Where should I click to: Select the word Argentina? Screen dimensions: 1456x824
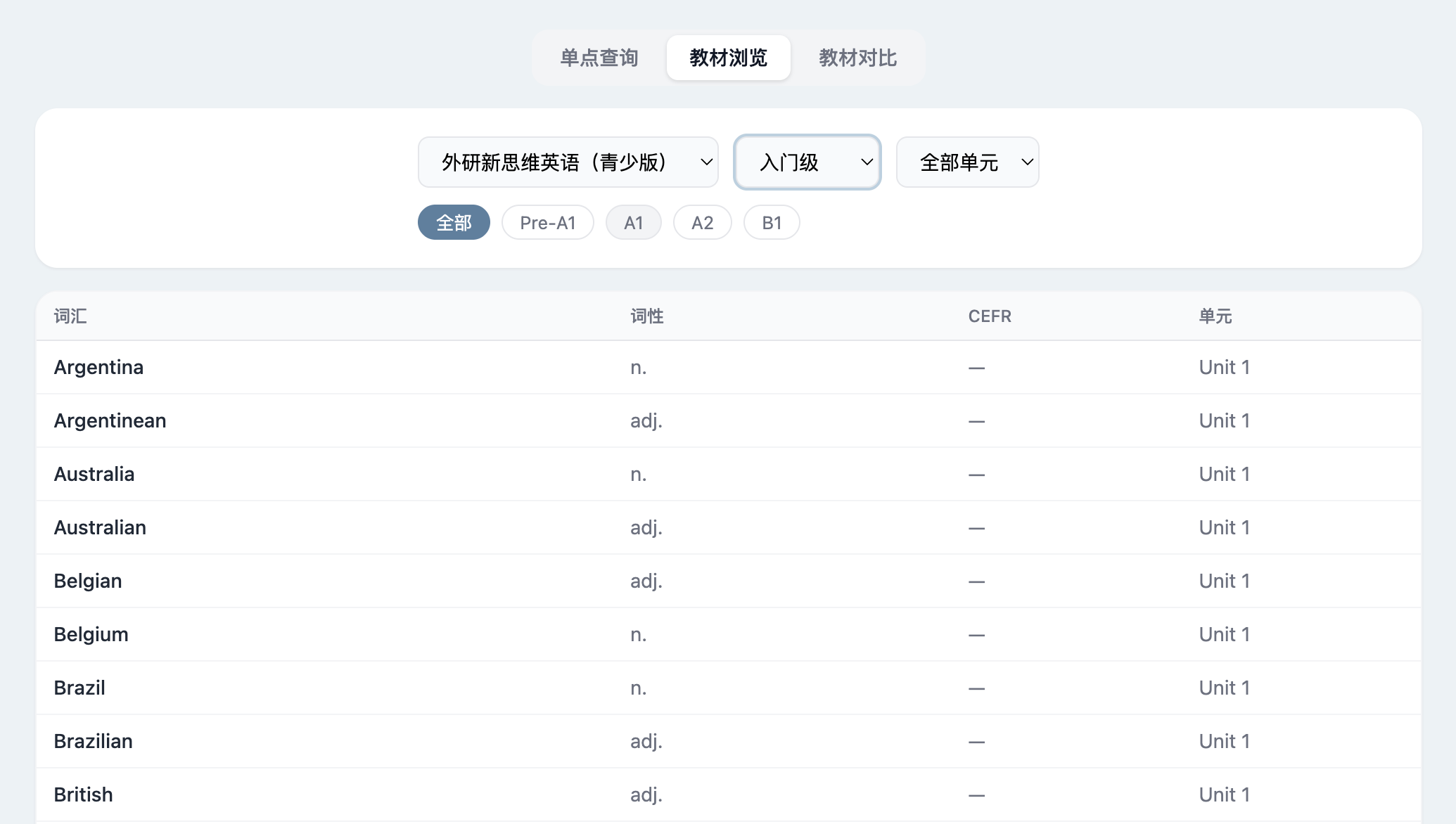[x=98, y=367]
